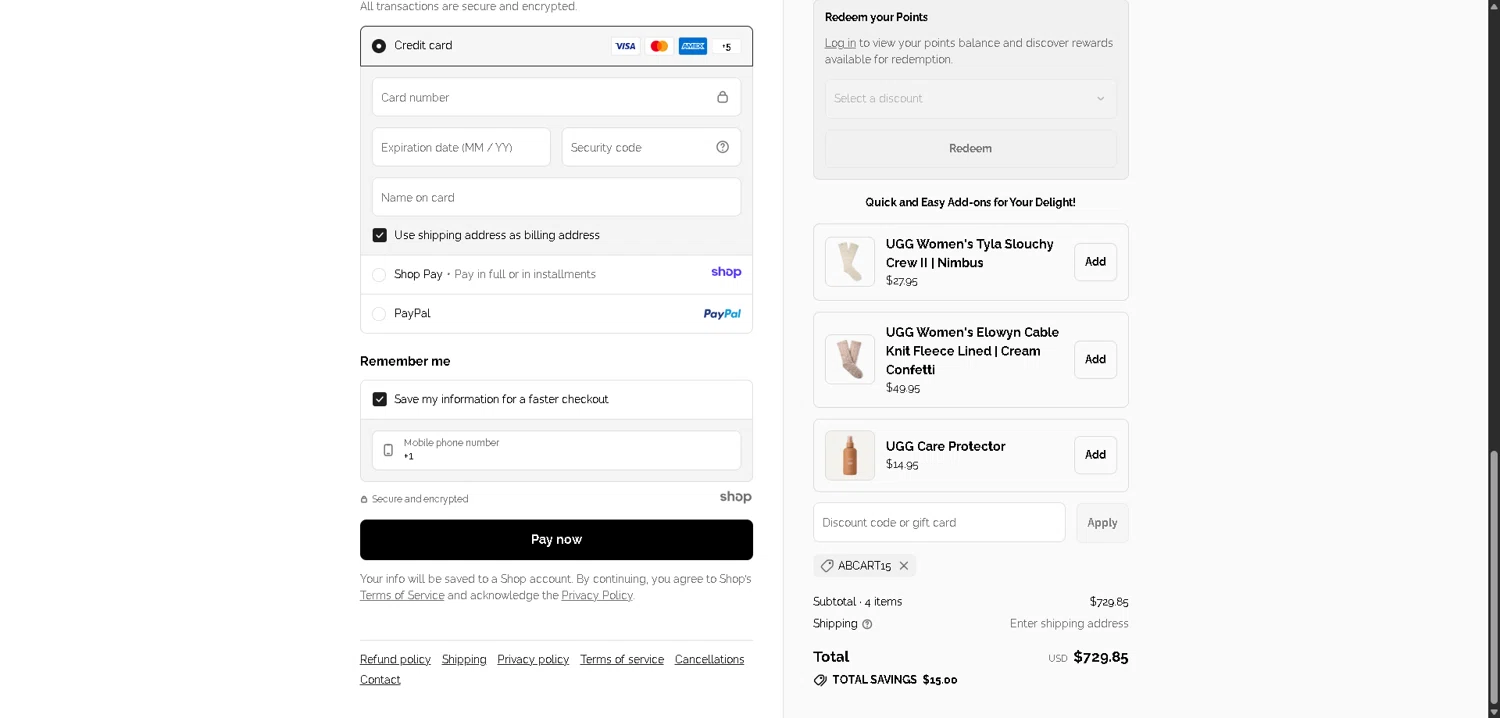Click the Security code field

[x=651, y=147]
